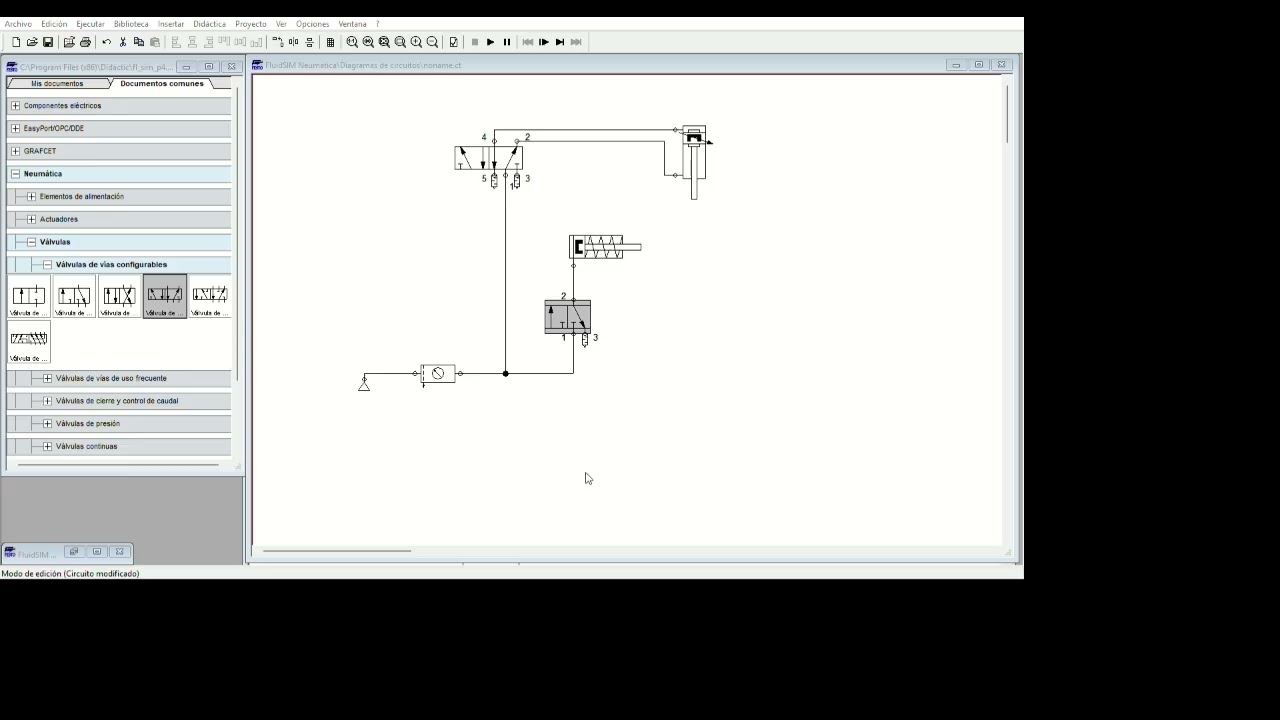The width and height of the screenshot is (1280, 720).
Task: Click the last zoom-out magnifier icon
Action: click(x=432, y=42)
